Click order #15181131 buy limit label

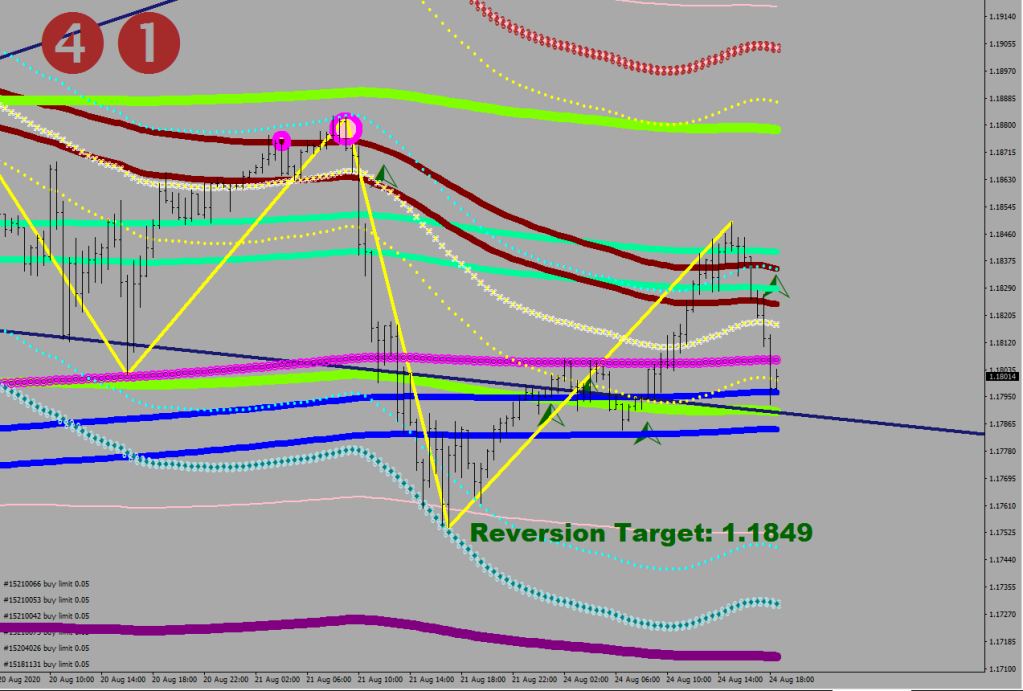point(46,664)
